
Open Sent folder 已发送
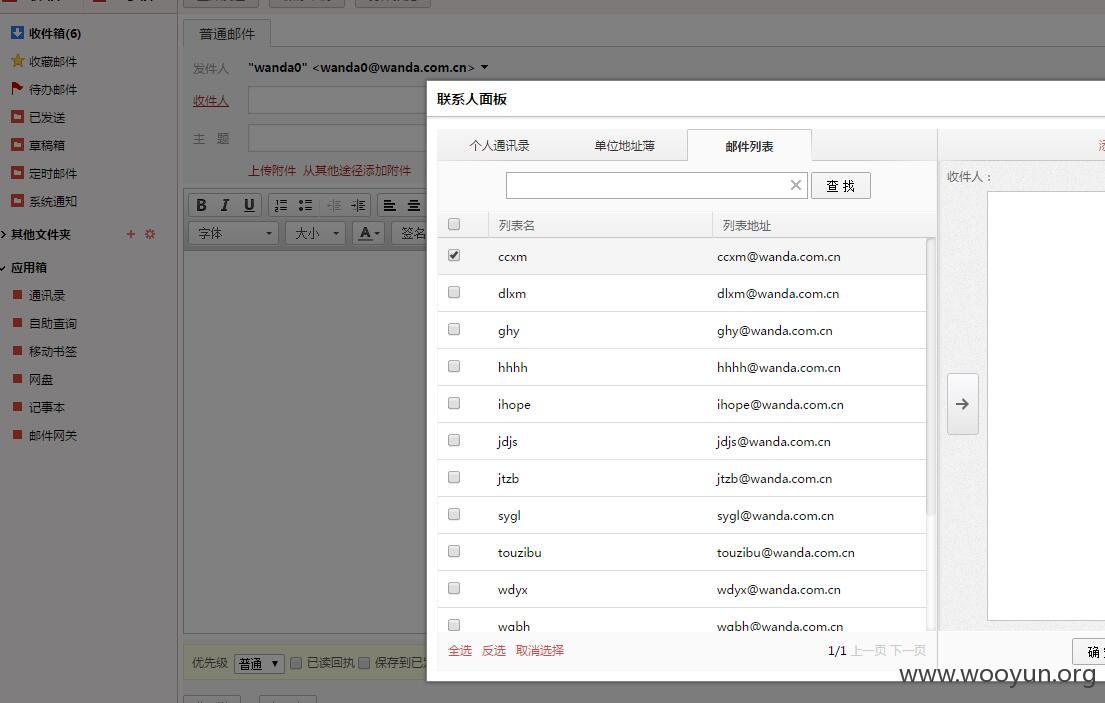[x=47, y=117]
